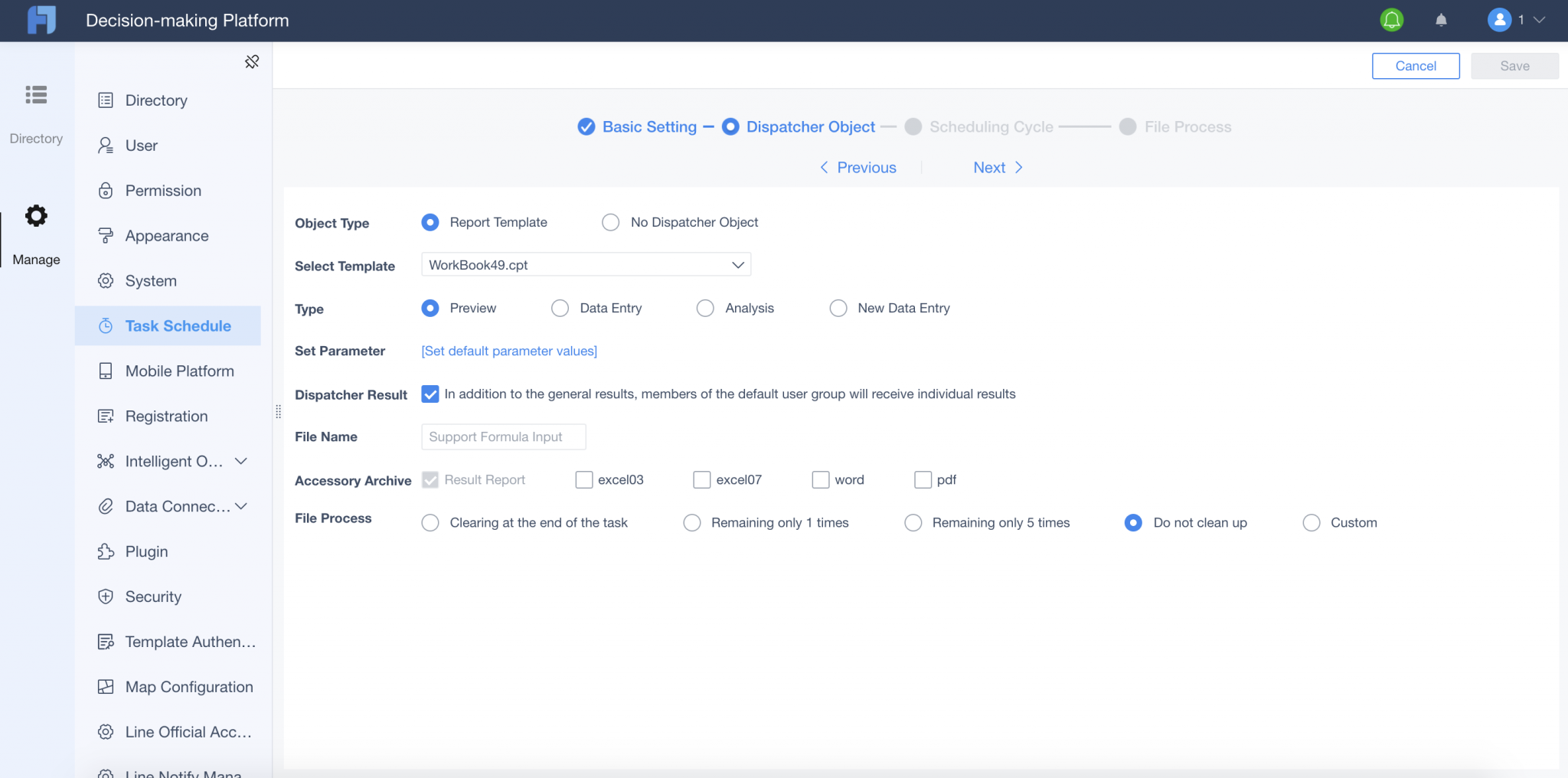The width and height of the screenshot is (1568, 778).
Task: Go to the Basic Setting step
Action: pos(648,127)
